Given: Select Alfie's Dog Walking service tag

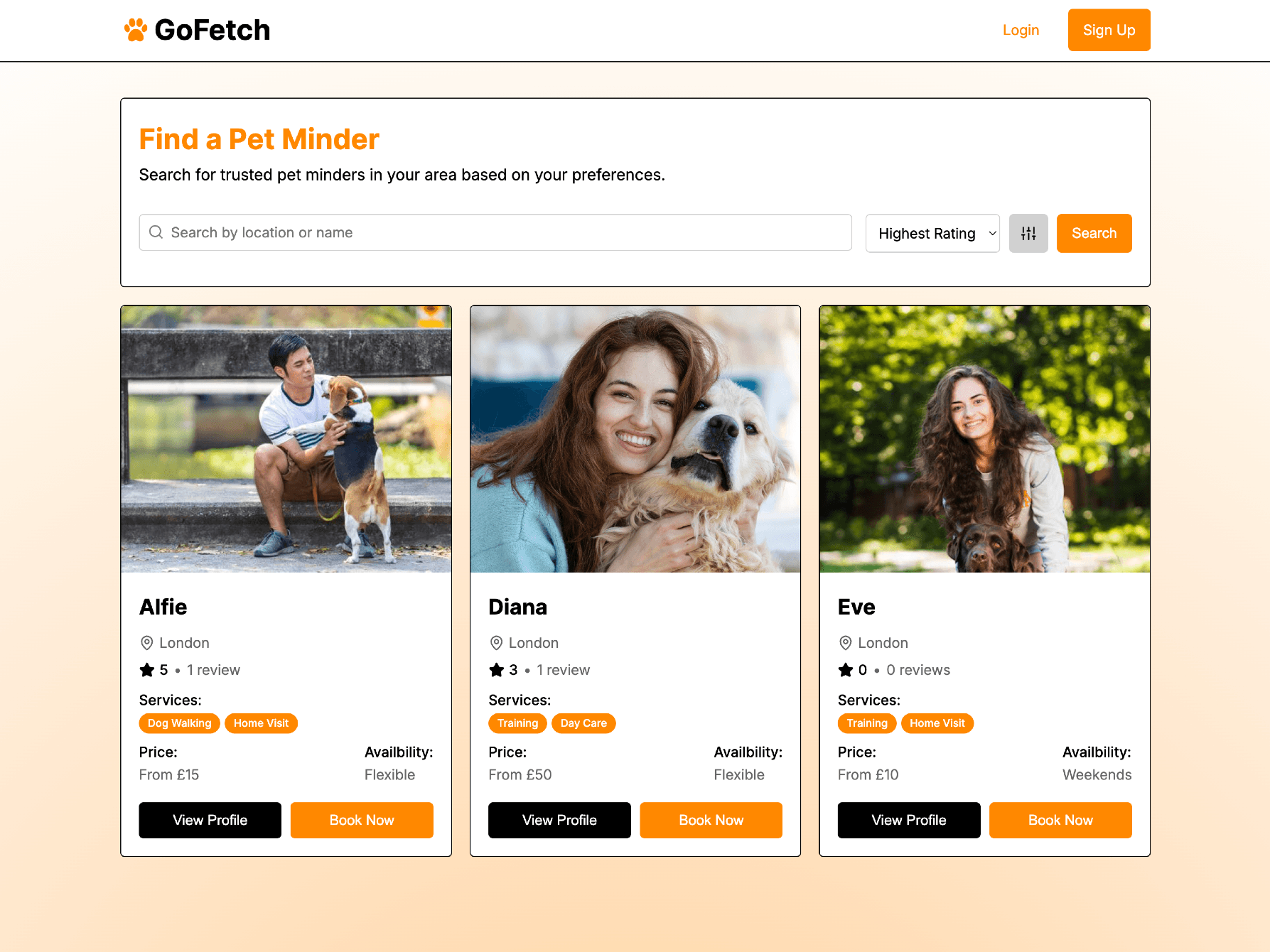Looking at the screenshot, I should tap(180, 723).
